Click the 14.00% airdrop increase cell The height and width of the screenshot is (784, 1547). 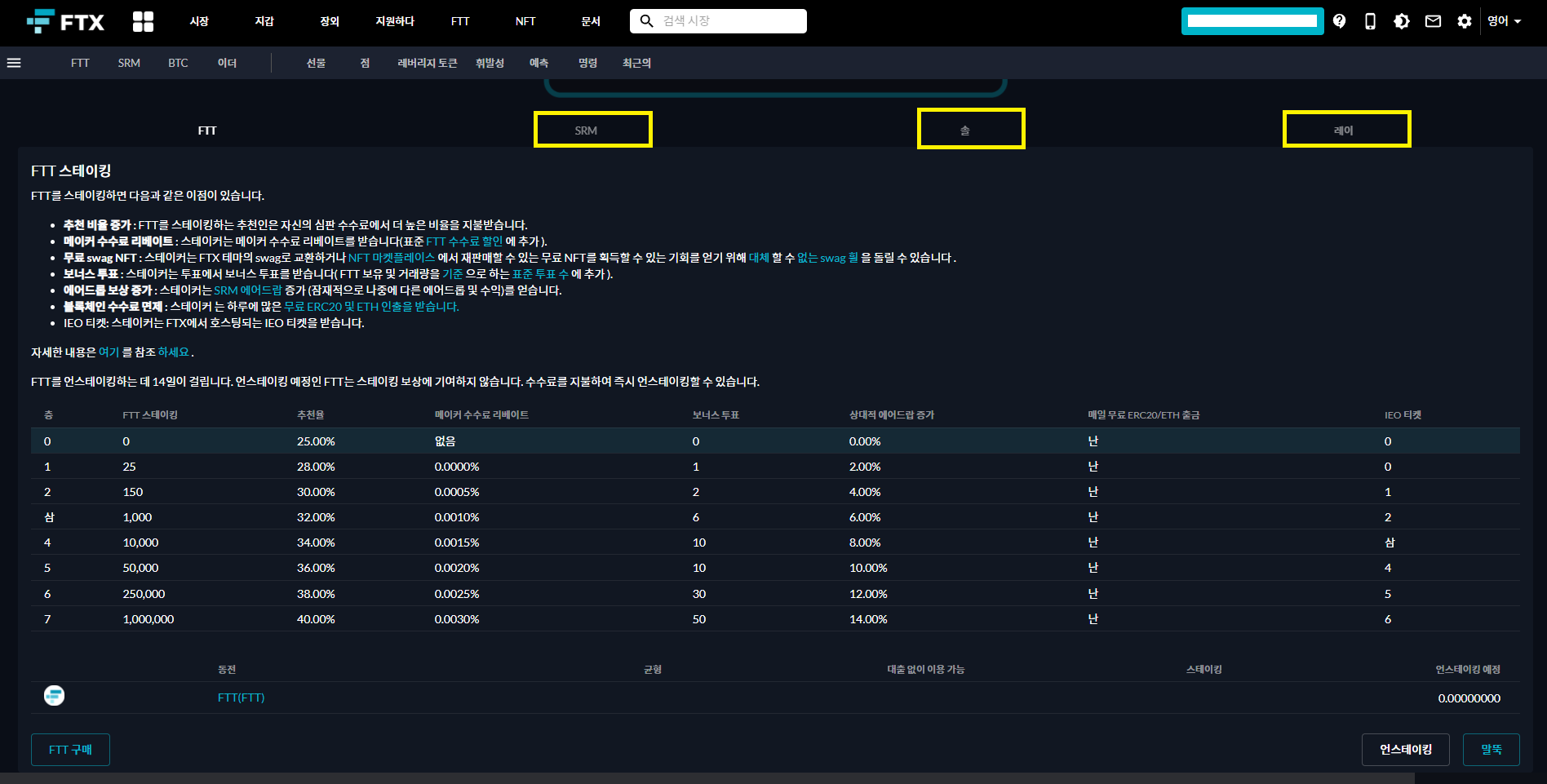(868, 619)
